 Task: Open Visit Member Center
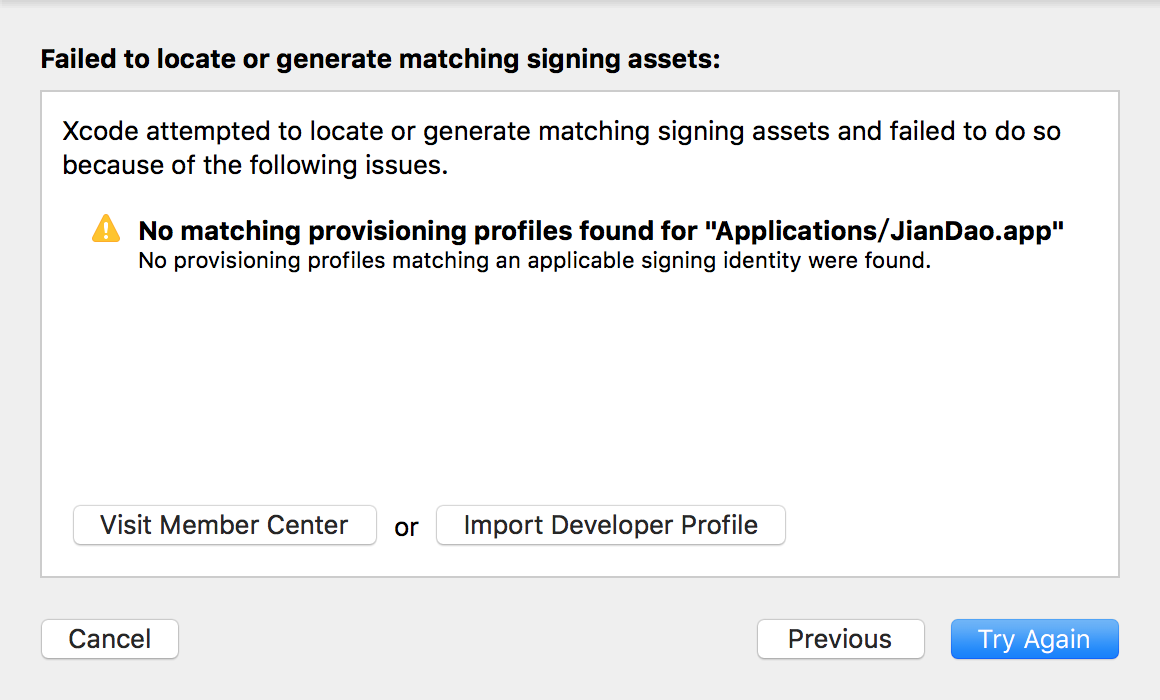(x=224, y=525)
